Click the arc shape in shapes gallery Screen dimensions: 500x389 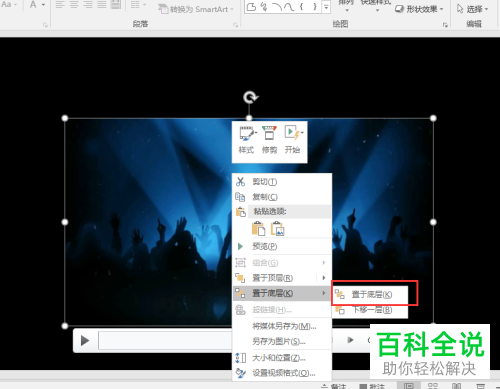pos(277,7)
